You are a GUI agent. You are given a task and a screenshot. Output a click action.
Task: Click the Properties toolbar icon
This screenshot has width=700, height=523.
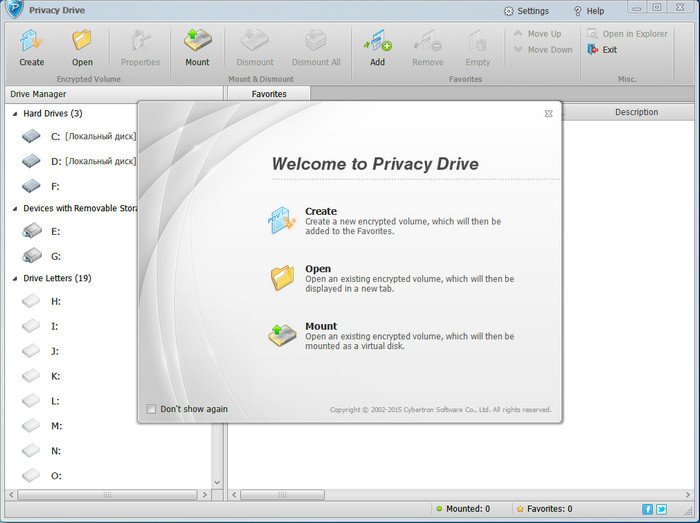click(x=140, y=41)
